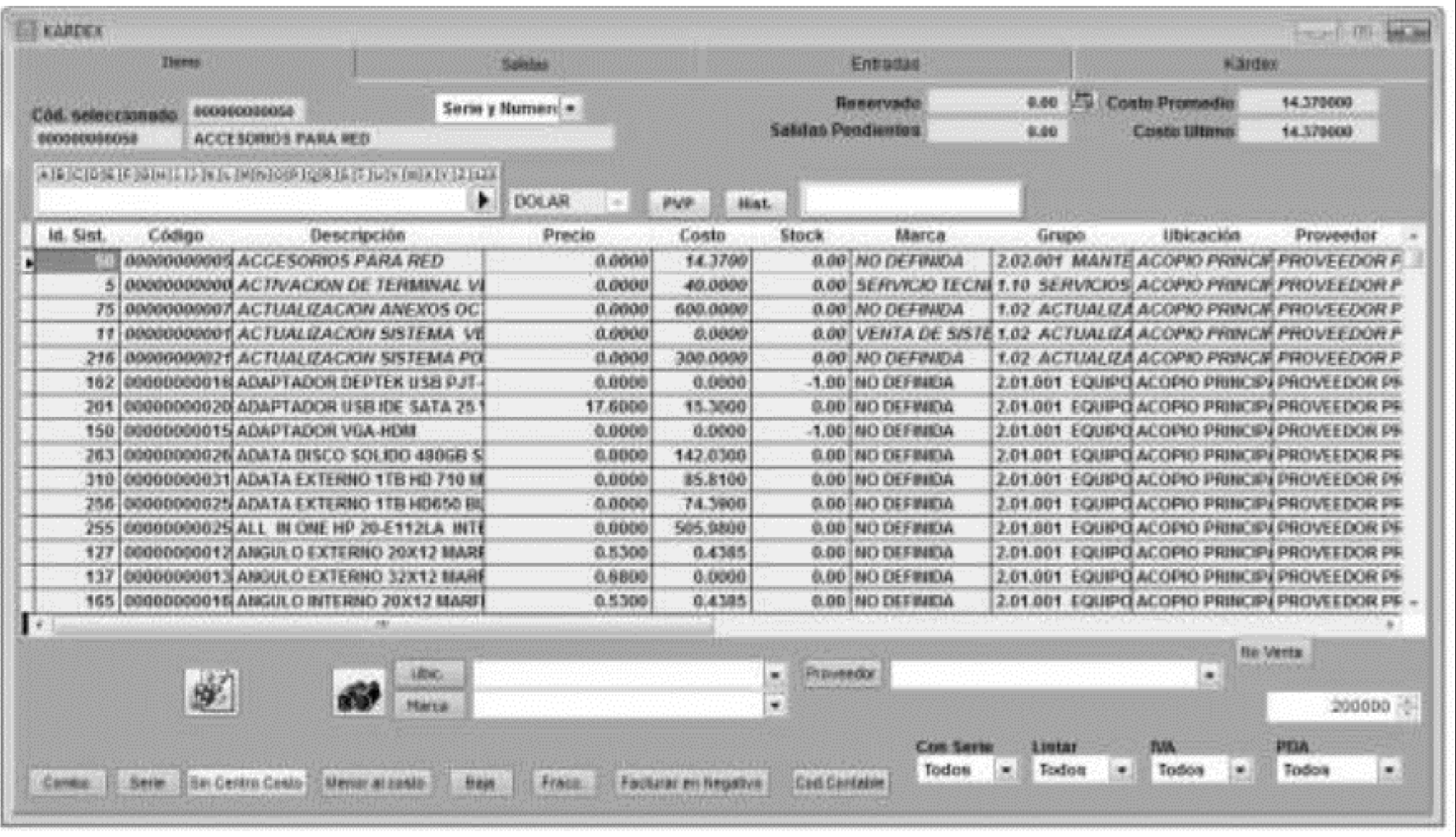The height and width of the screenshot is (837, 1456).
Task: Switch to the Salidas tab
Action: pos(525,64)
